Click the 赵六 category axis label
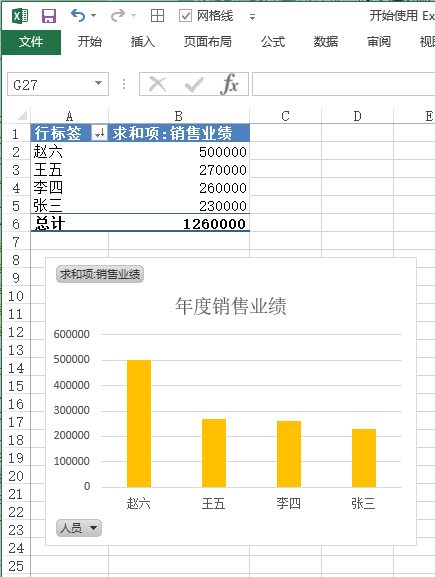 139,503
